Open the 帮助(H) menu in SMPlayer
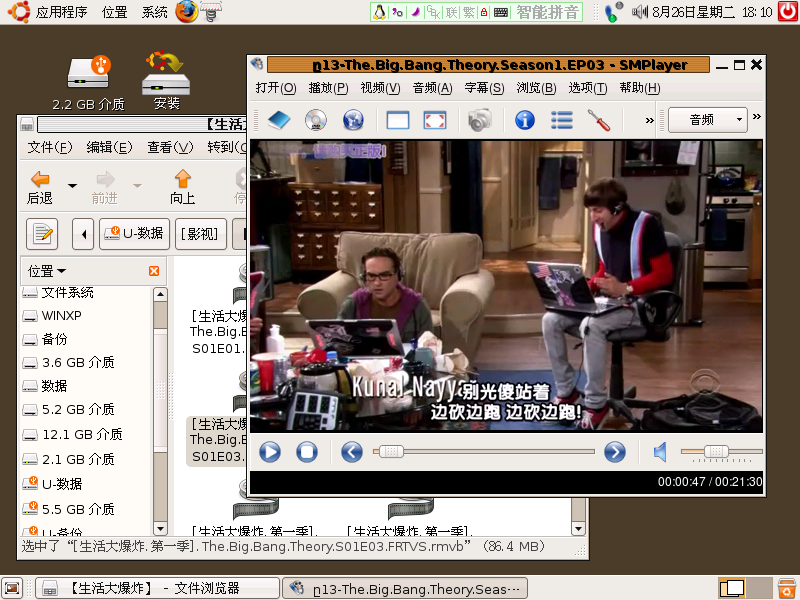The image size is (800, 600). 640,88
